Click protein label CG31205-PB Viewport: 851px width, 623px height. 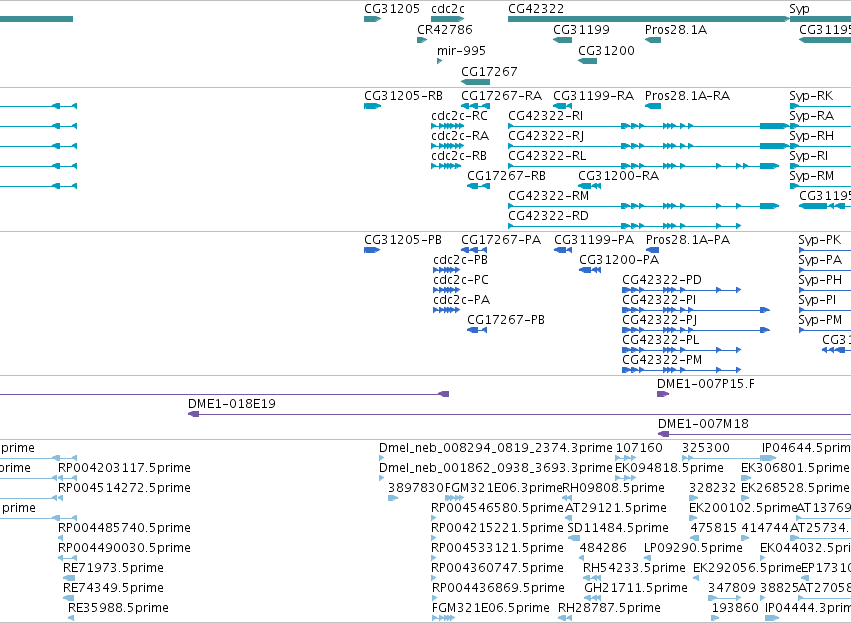(x=403, y=240)
